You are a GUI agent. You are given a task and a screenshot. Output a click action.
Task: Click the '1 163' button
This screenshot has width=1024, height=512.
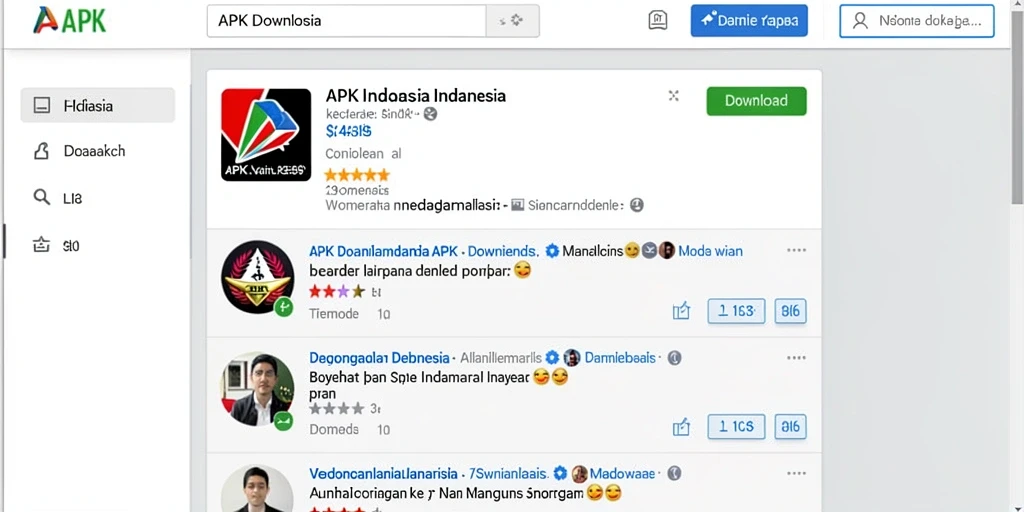click(x=736, y=312)
